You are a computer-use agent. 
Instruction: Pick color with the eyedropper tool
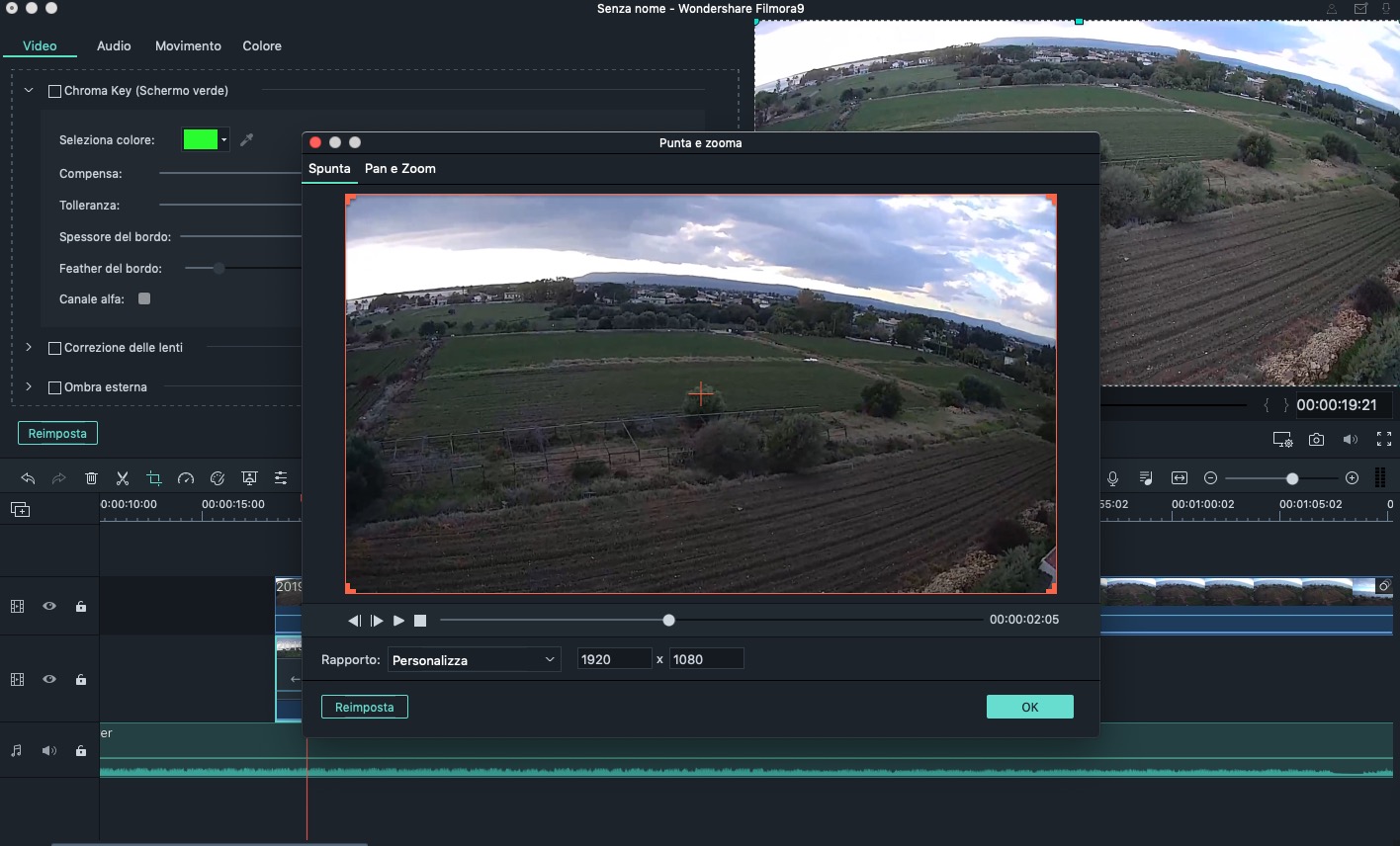tap(247, 139)
